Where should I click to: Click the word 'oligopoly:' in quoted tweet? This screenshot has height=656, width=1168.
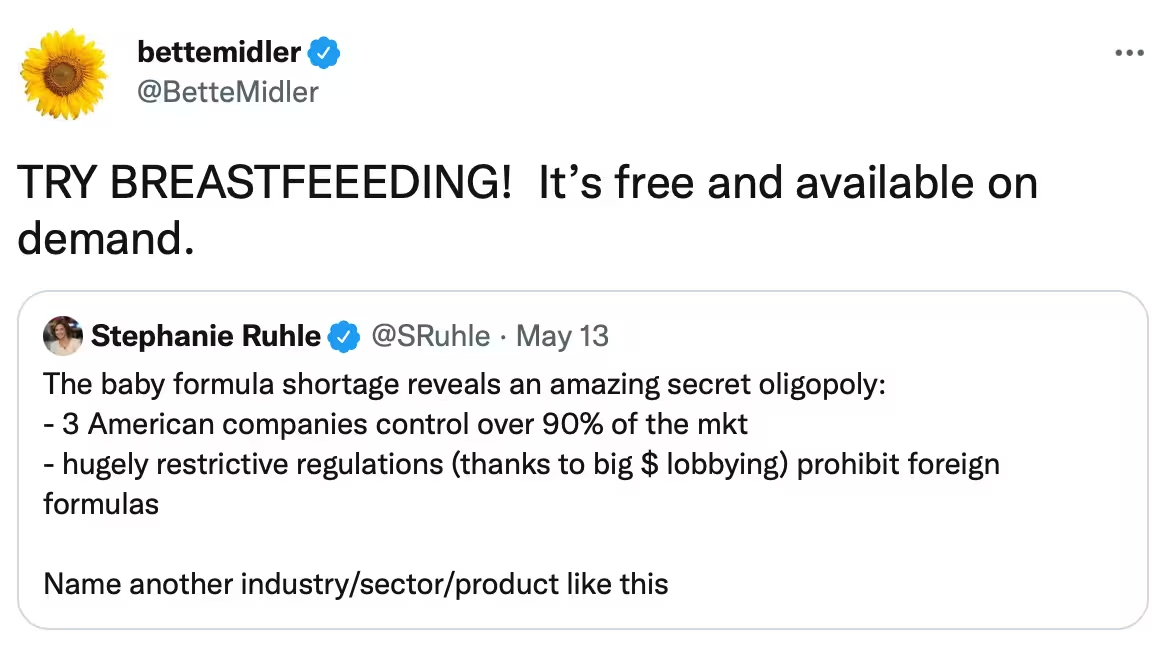822,384
